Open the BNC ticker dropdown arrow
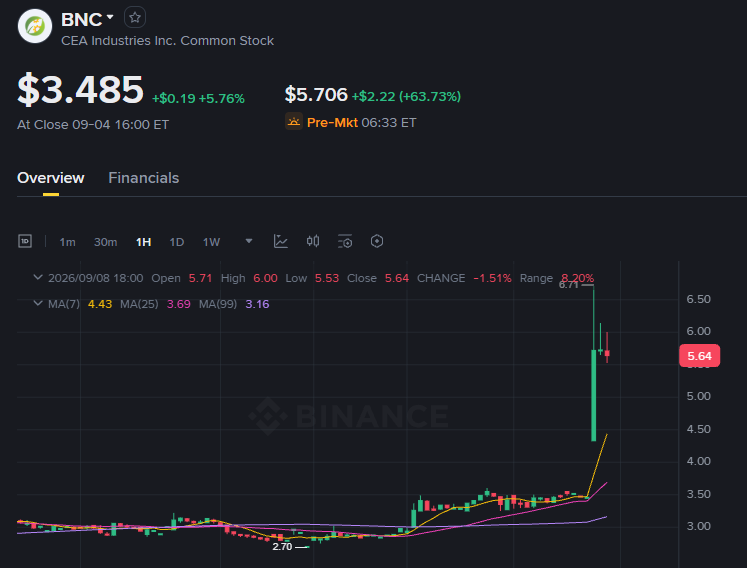Image resolution: width=747 pixels, height=568 pixels. [110, 17]
